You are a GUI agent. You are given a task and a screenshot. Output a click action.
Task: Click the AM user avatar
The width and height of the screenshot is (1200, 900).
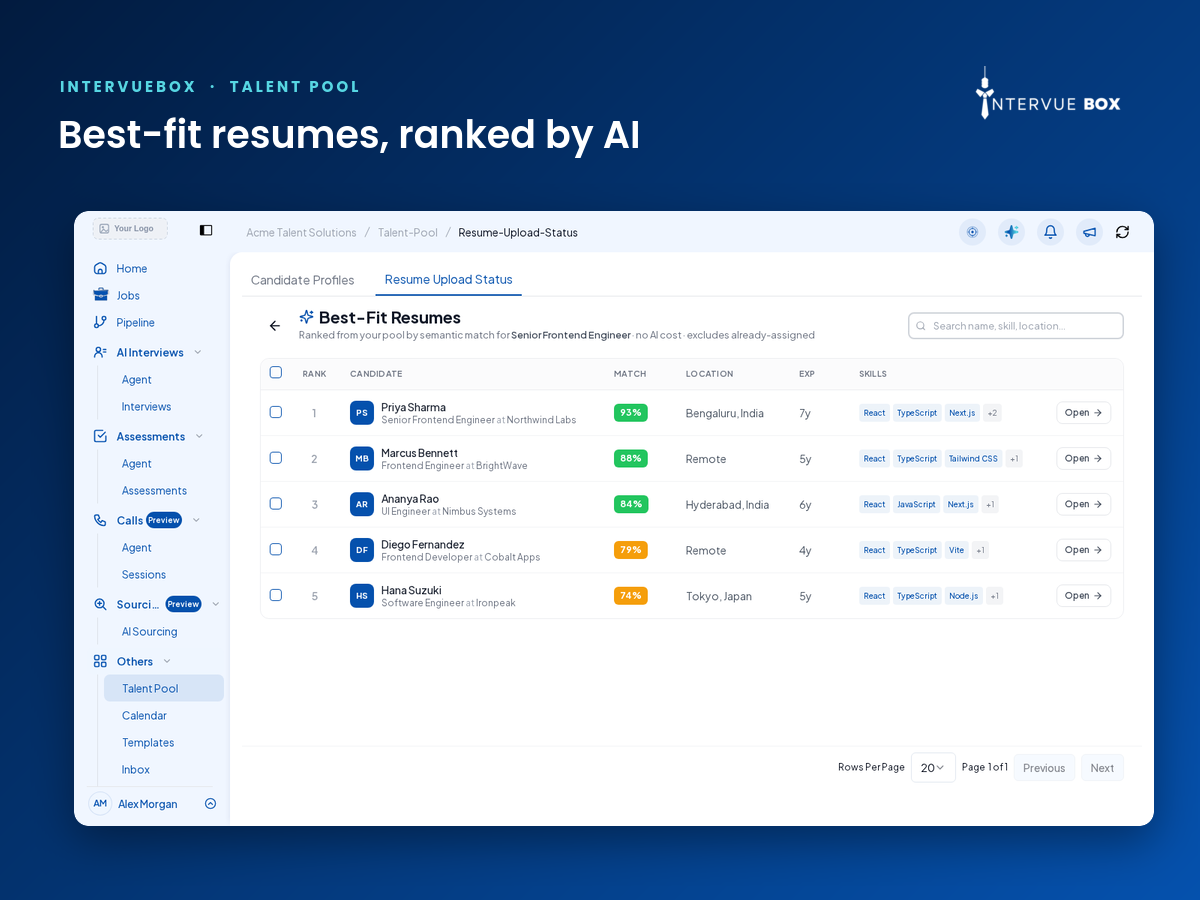[100, 803]
